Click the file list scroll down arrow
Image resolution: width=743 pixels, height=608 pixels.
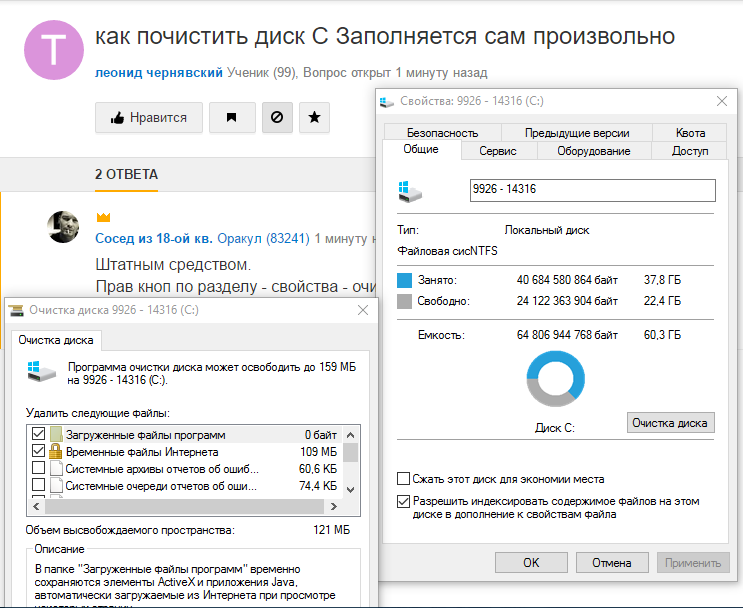[351, 490]
